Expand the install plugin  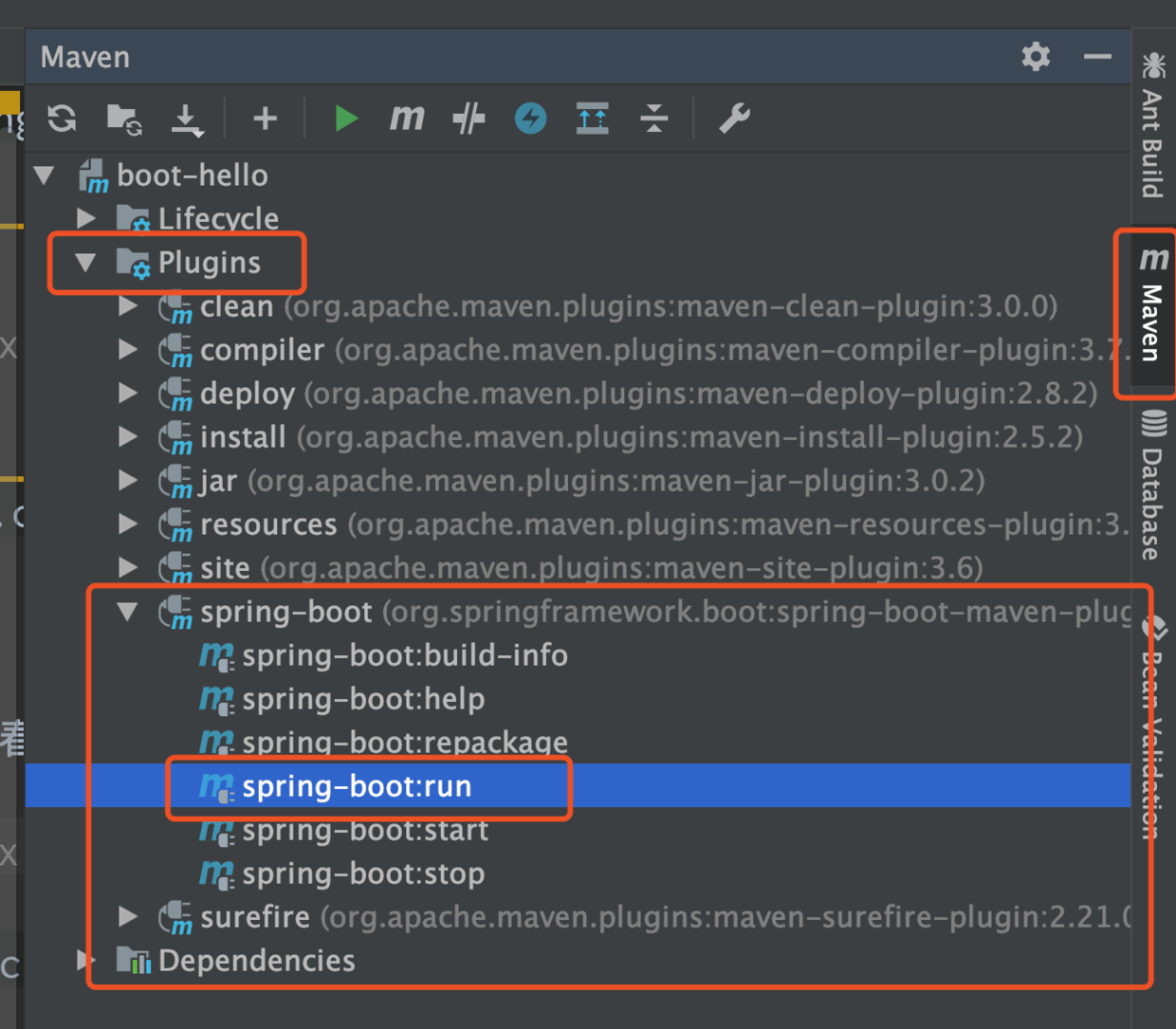[x=128, y=437]
